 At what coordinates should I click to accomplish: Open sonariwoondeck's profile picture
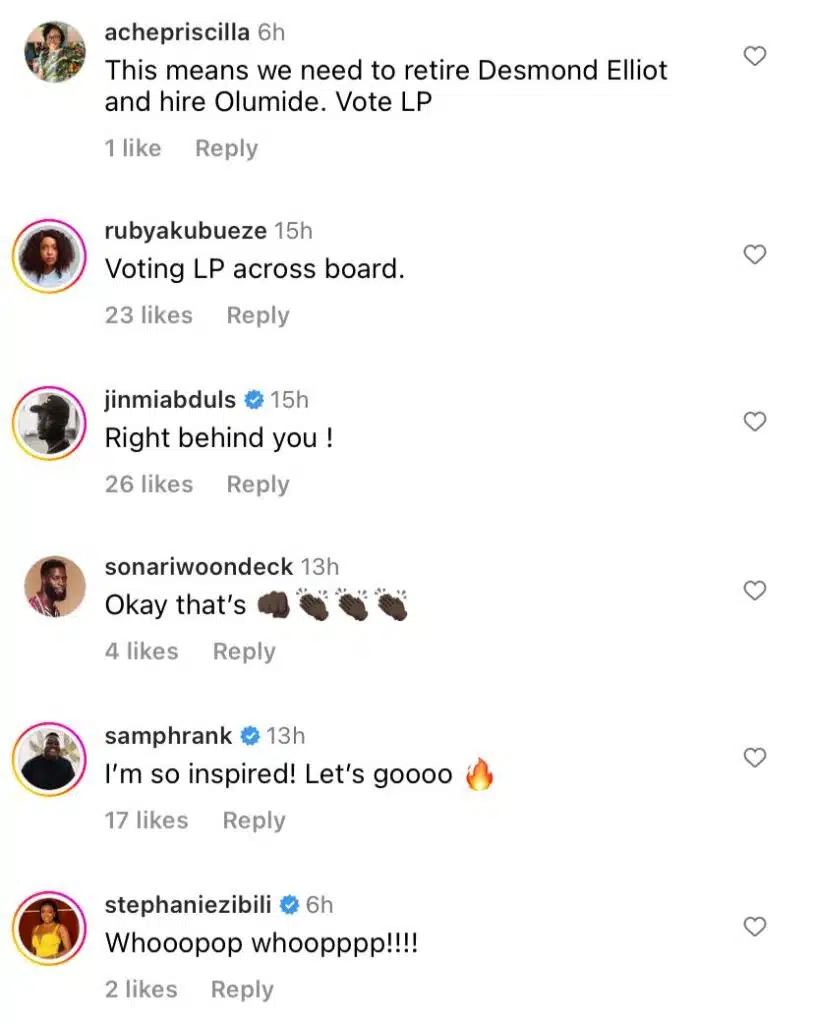pos(54,587)
